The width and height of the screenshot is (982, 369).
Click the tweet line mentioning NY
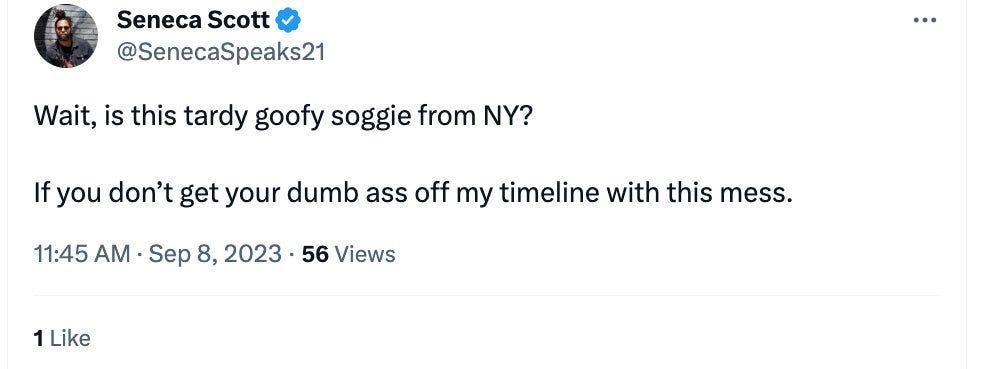tap(282, 117)
